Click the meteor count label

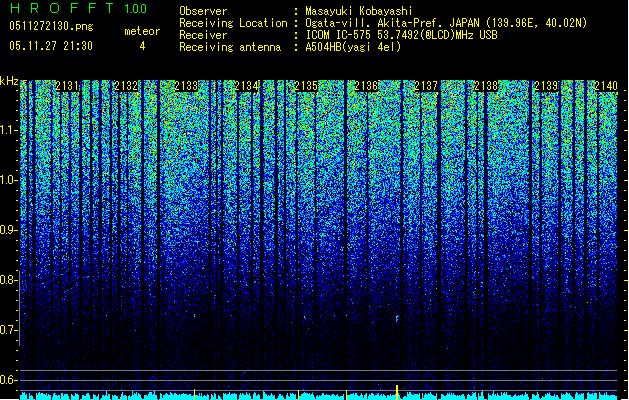coord(142,31)
